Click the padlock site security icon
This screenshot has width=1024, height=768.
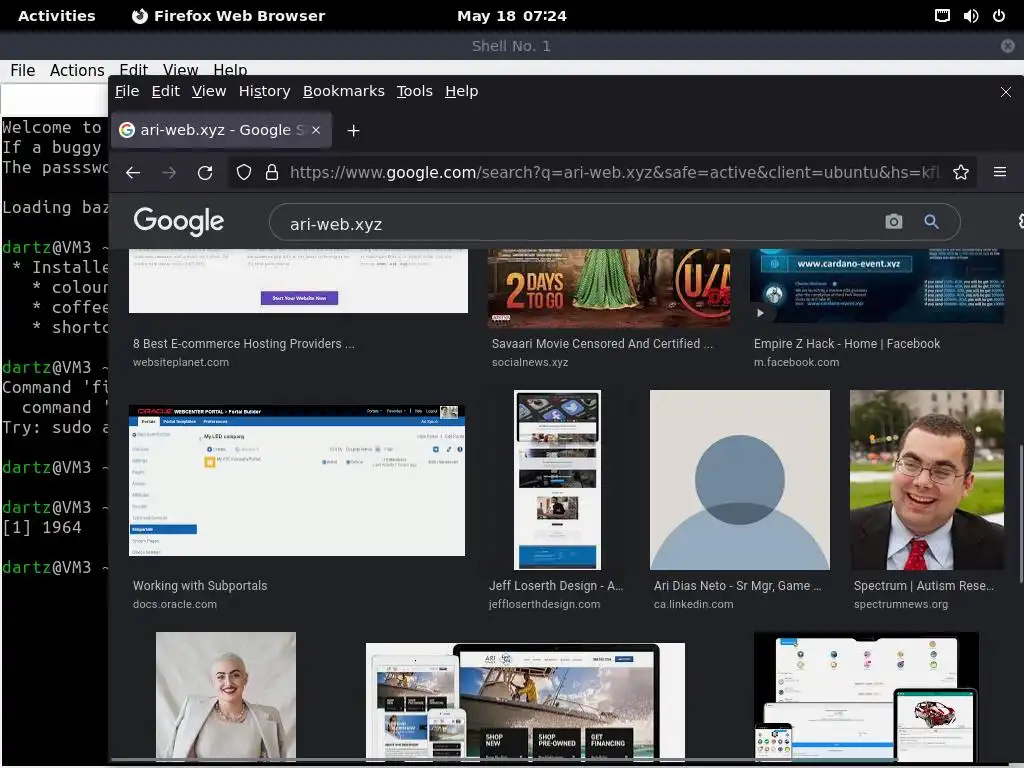(272, 172)
